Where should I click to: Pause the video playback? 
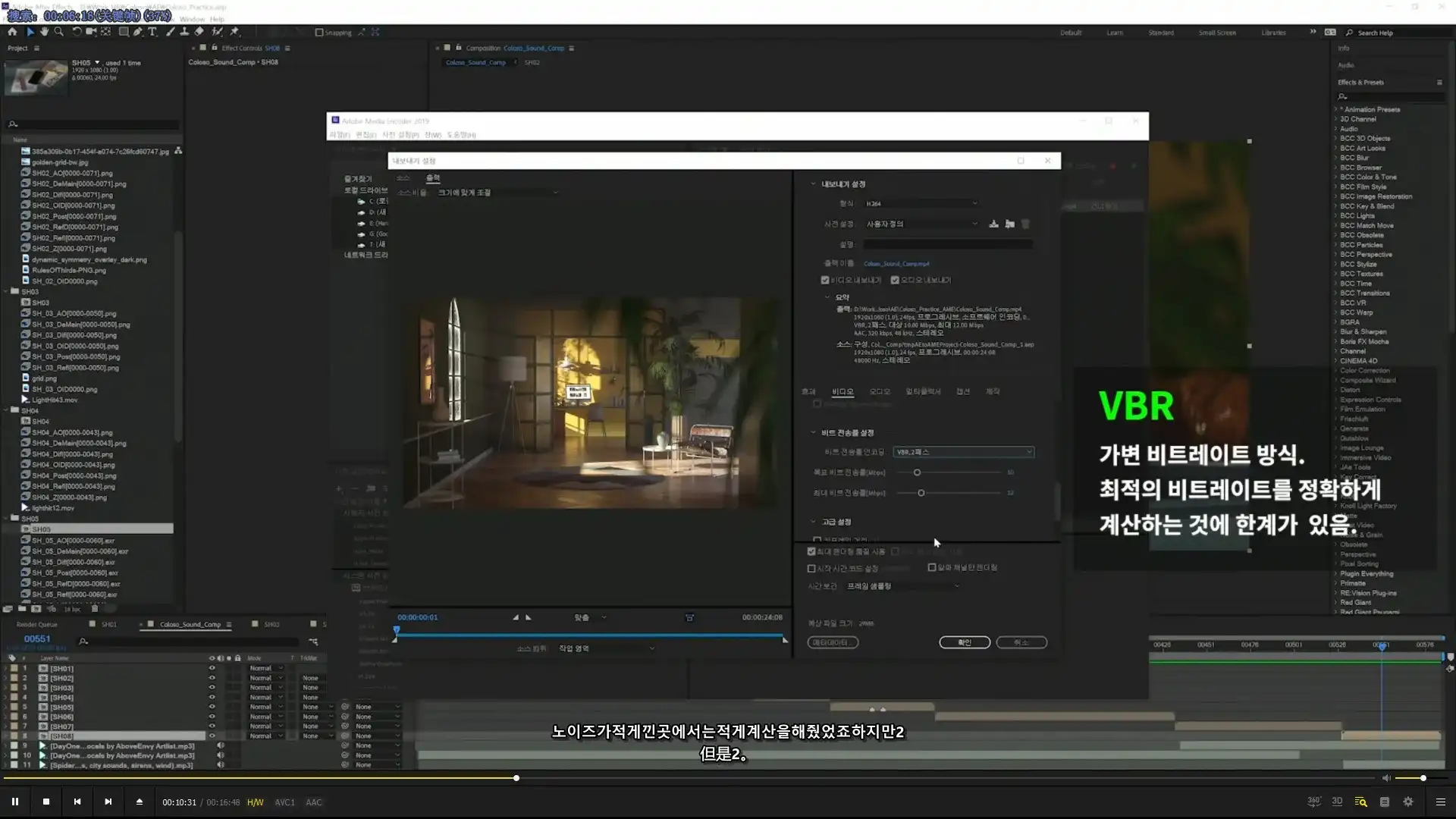pyautogui.click(x=14, y=802)
